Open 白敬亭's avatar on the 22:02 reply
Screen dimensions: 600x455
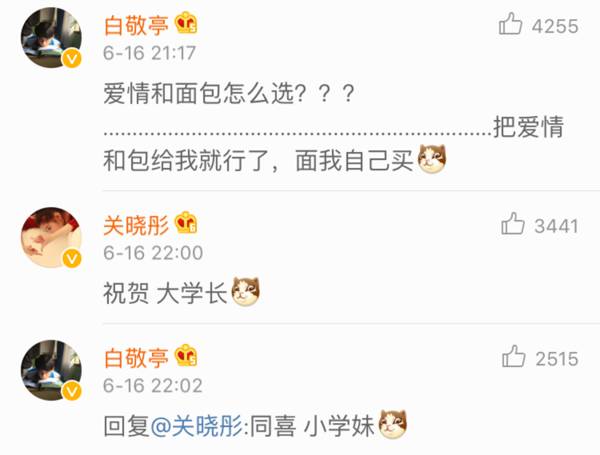click(x=51, y=370)
